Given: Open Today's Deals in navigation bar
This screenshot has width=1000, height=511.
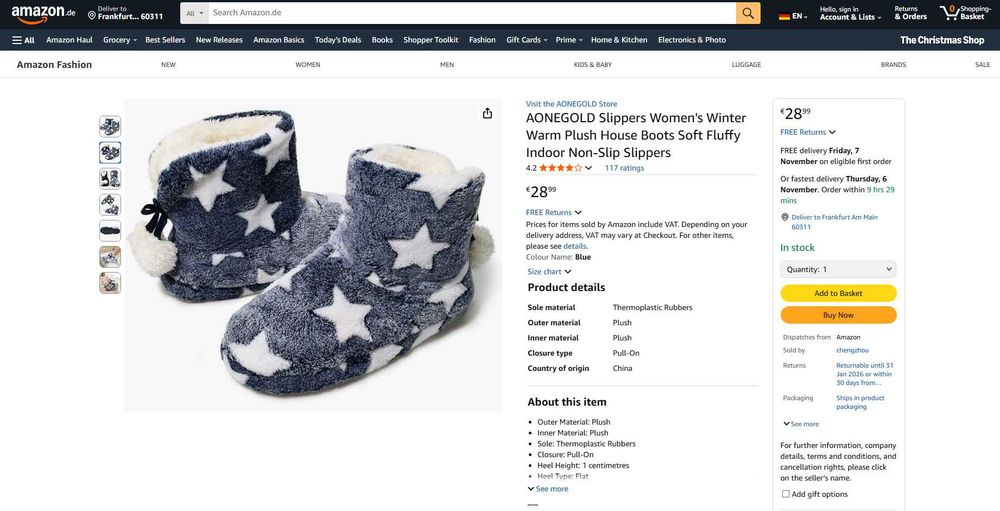Looking at the screenshot, I should click(x=338, y=40).
